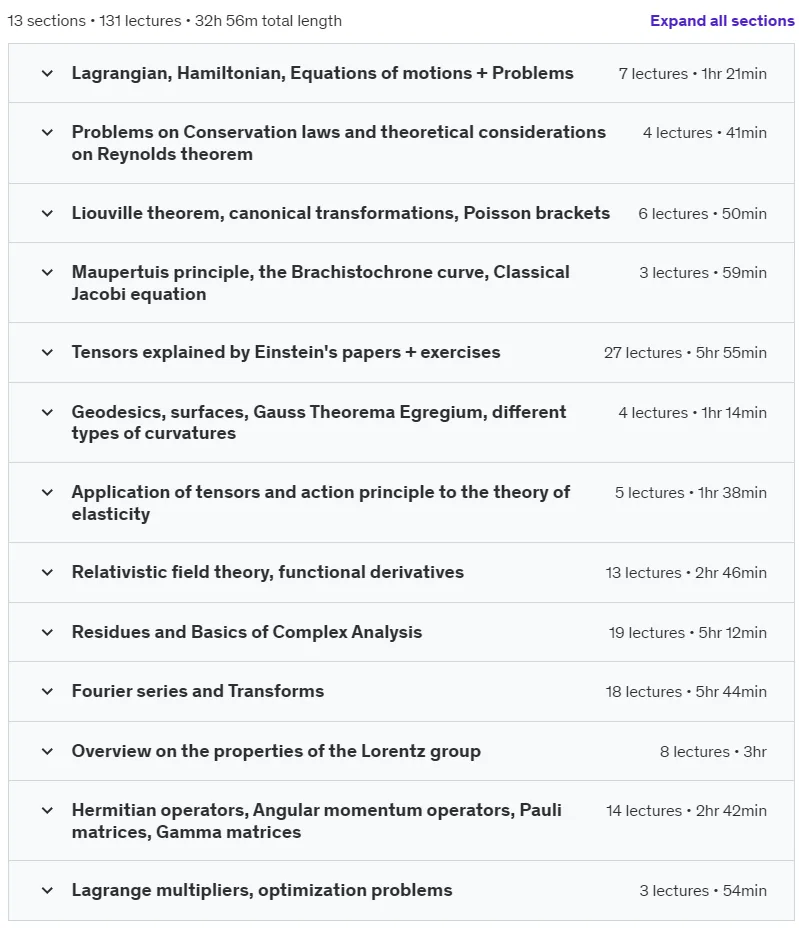Image resolution: width=799 pixels, height=931 pixels.
Task: Expand the Lagrangian, Hamiltonian section chevron
Action: tap(47, 74)
